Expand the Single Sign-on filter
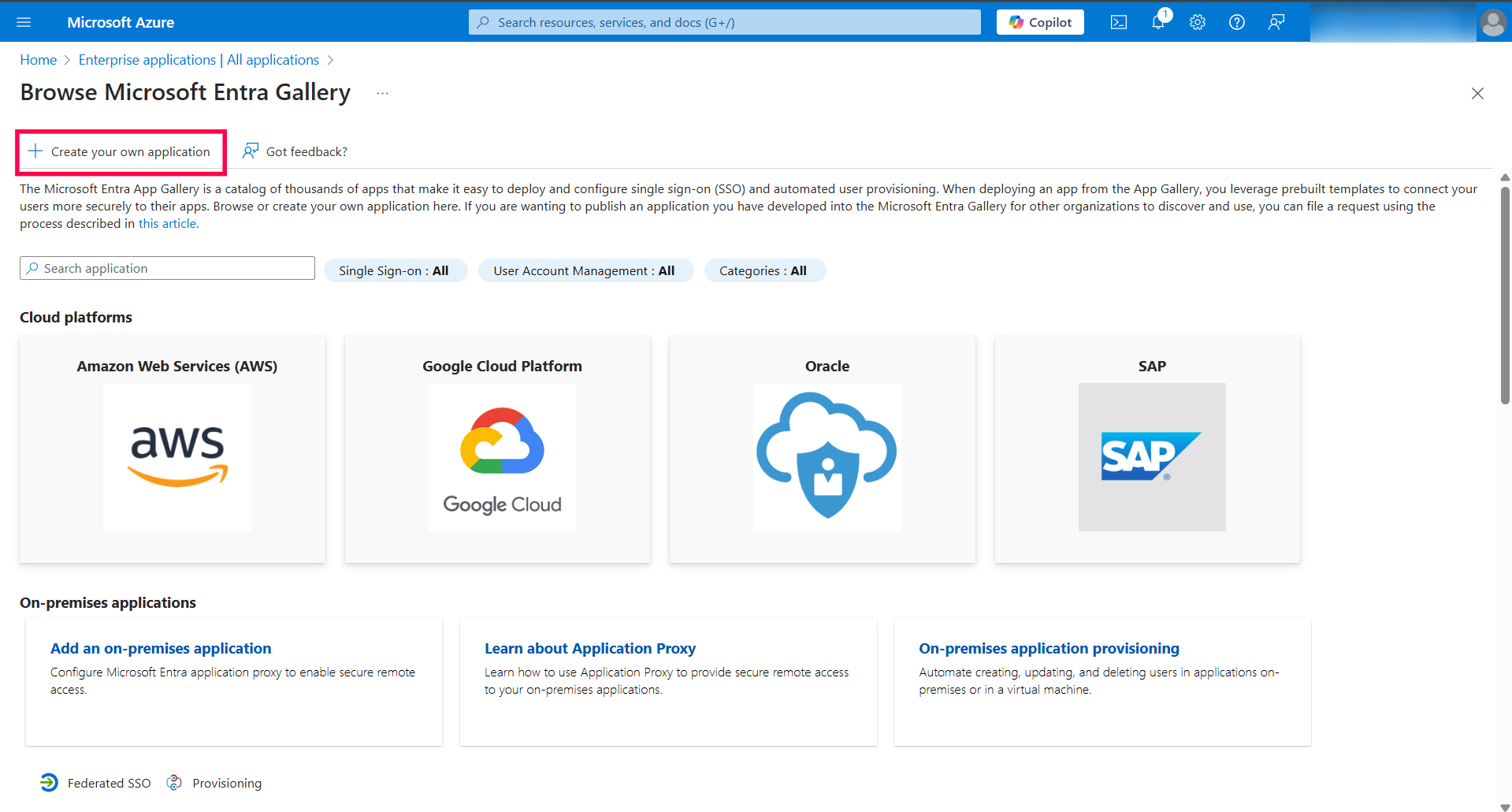Viewport: 1512px width, 812px height. pos(395,270)
